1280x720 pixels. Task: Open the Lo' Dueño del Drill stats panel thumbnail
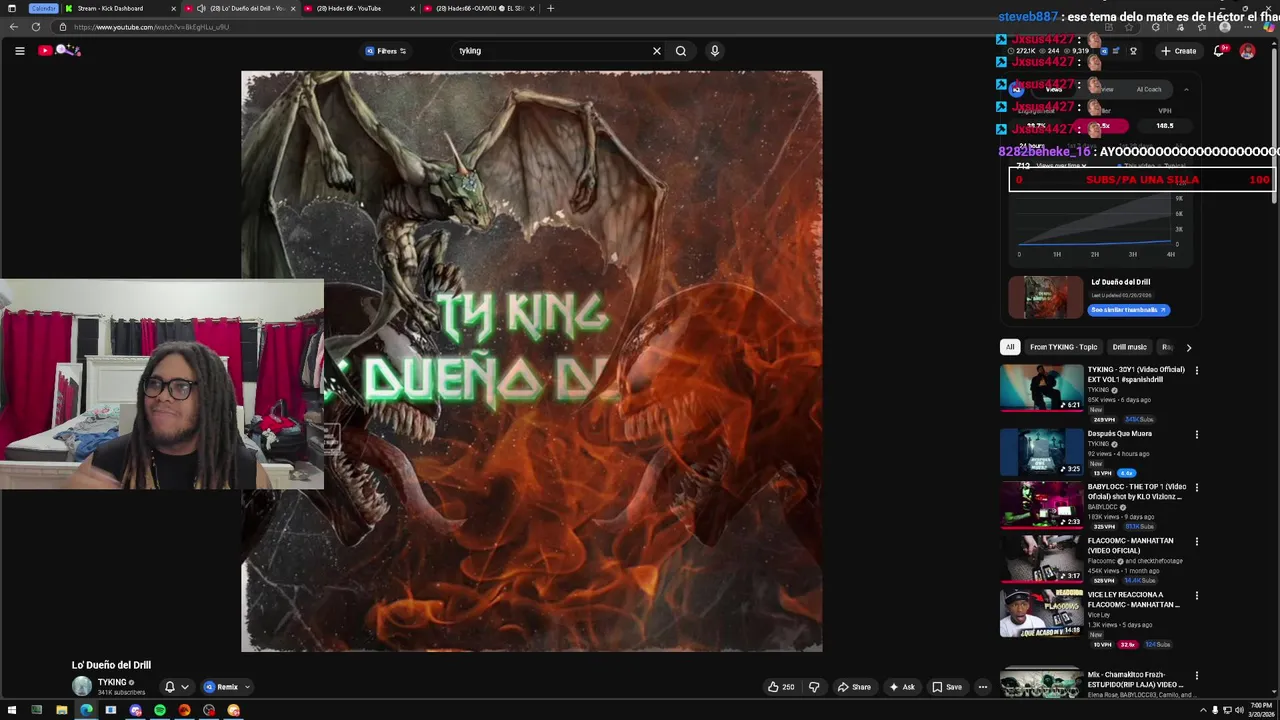1045,297
